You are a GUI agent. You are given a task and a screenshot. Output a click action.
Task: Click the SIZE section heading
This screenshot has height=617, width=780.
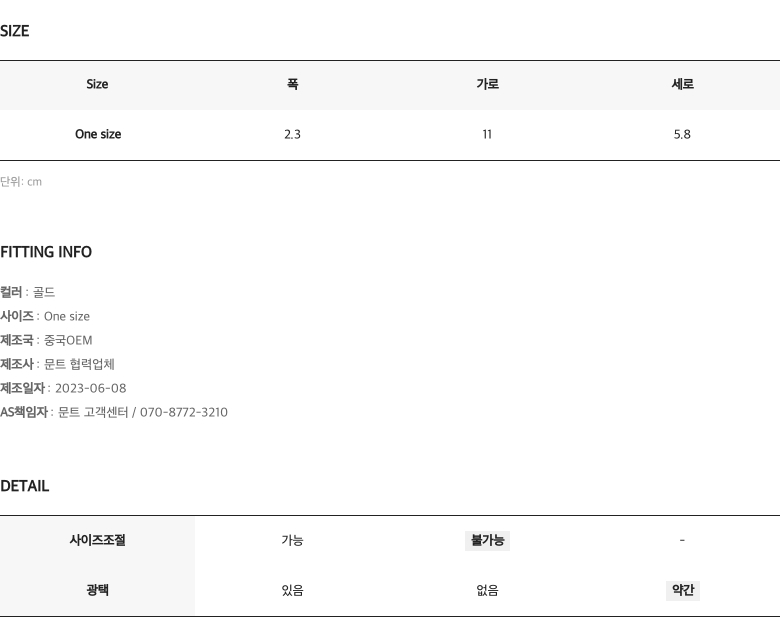[14, 31]
